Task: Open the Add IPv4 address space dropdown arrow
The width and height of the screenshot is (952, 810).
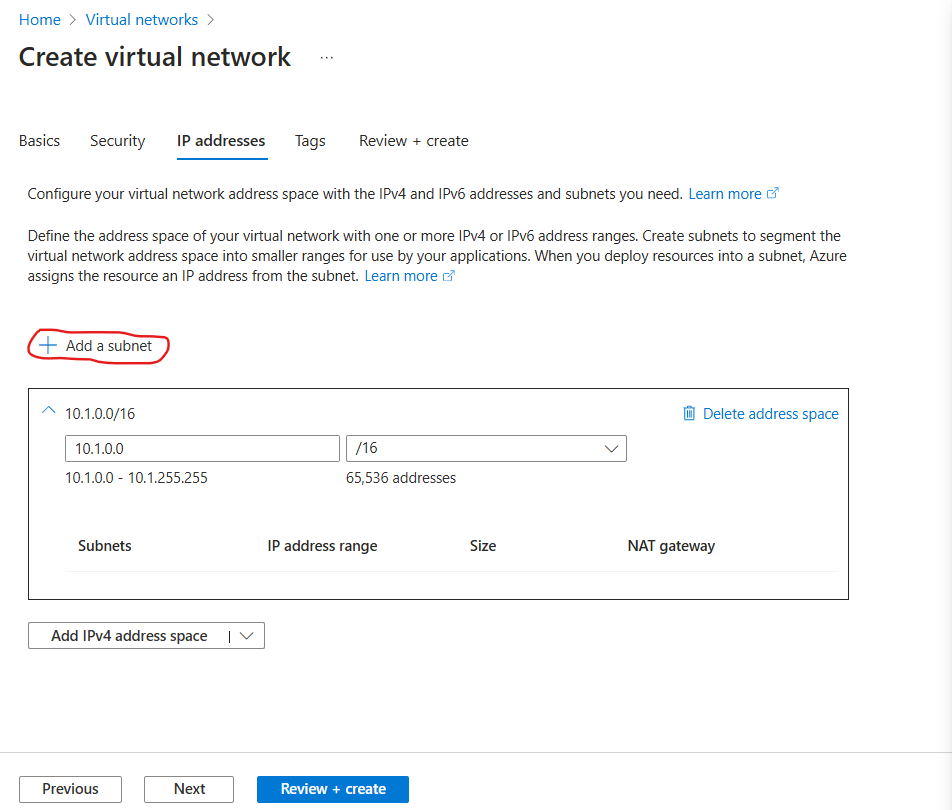Action: (x=248, y=635)
